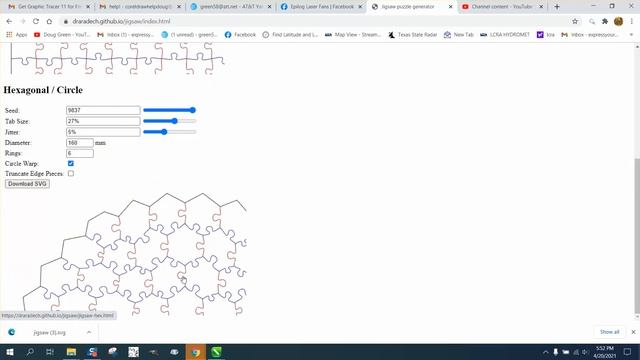This screenshot has width=640, height=360.
Task: Open the volume control in system tray
Action: pyautogui.click(x=586, y=352)
